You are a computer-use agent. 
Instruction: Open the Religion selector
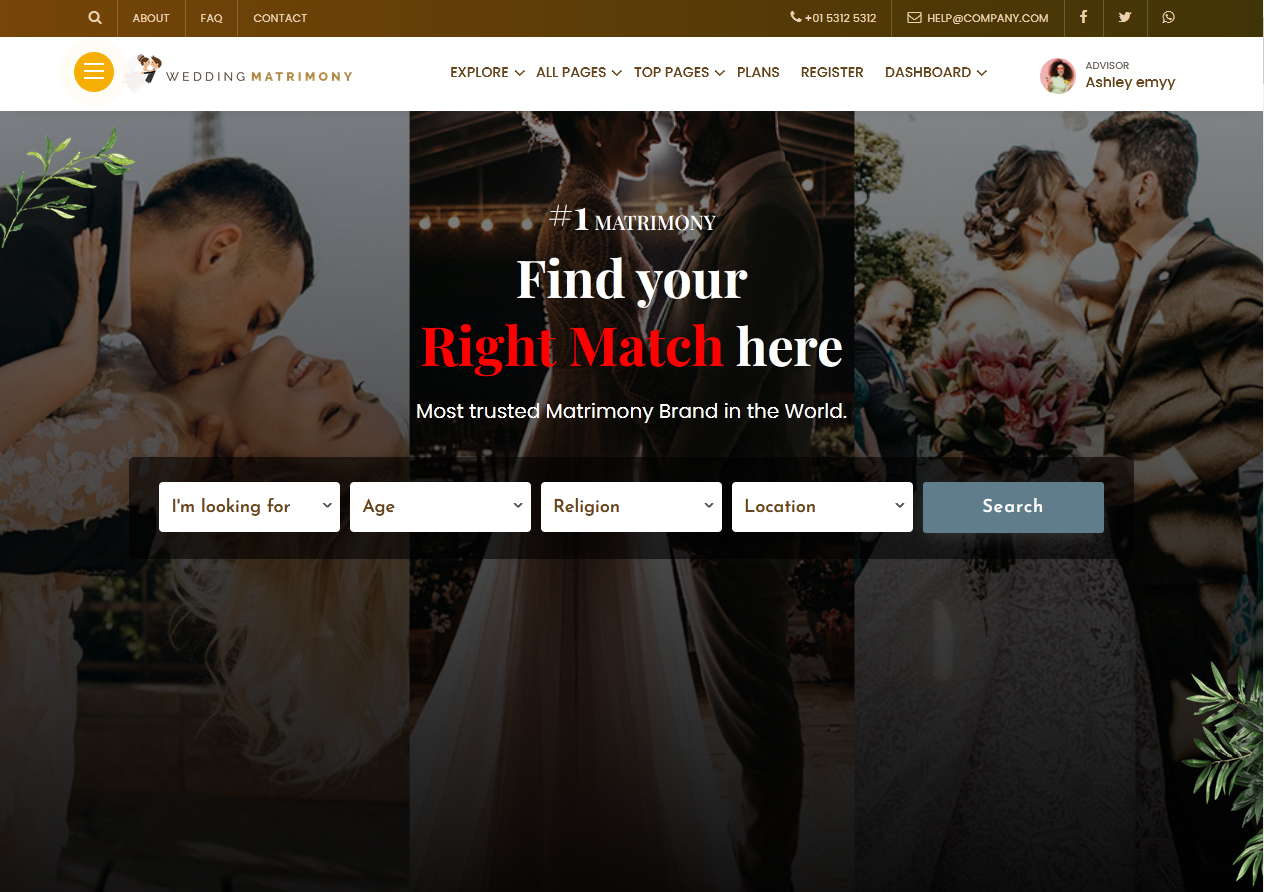pos(631,507)
